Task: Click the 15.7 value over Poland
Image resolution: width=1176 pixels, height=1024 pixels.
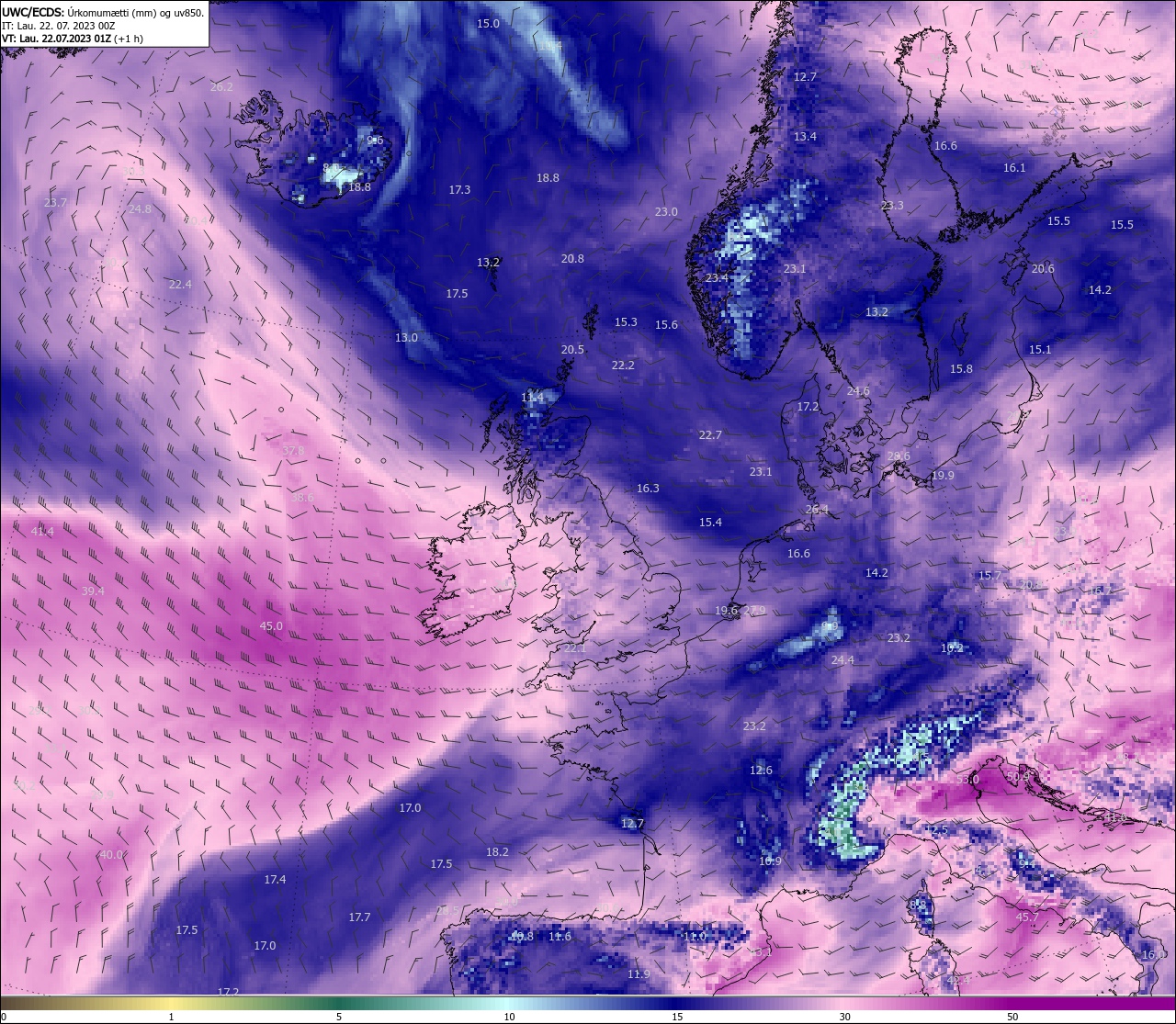Action: (x=989, y=576)
